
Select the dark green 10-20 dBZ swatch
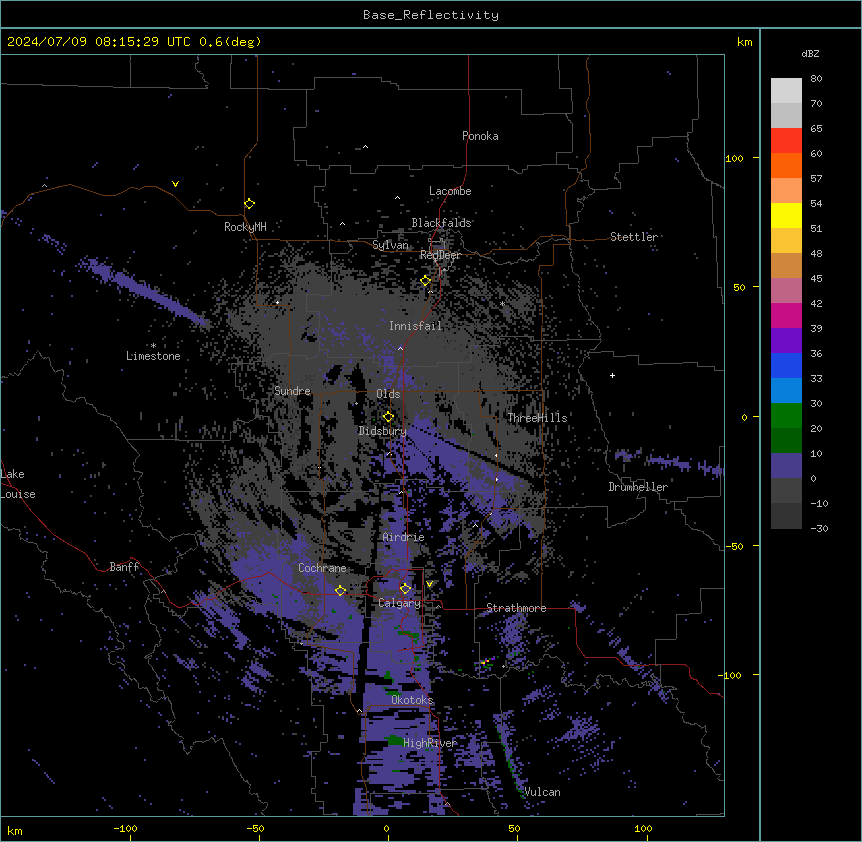coord(786,440)
